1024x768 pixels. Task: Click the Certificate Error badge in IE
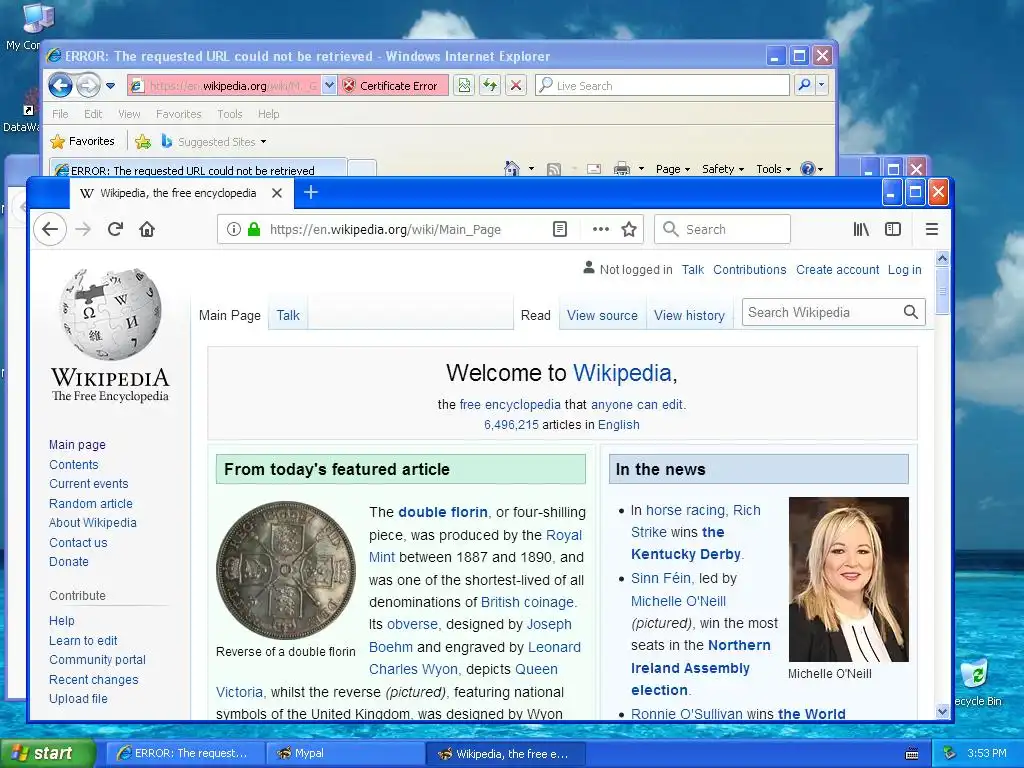393,86
